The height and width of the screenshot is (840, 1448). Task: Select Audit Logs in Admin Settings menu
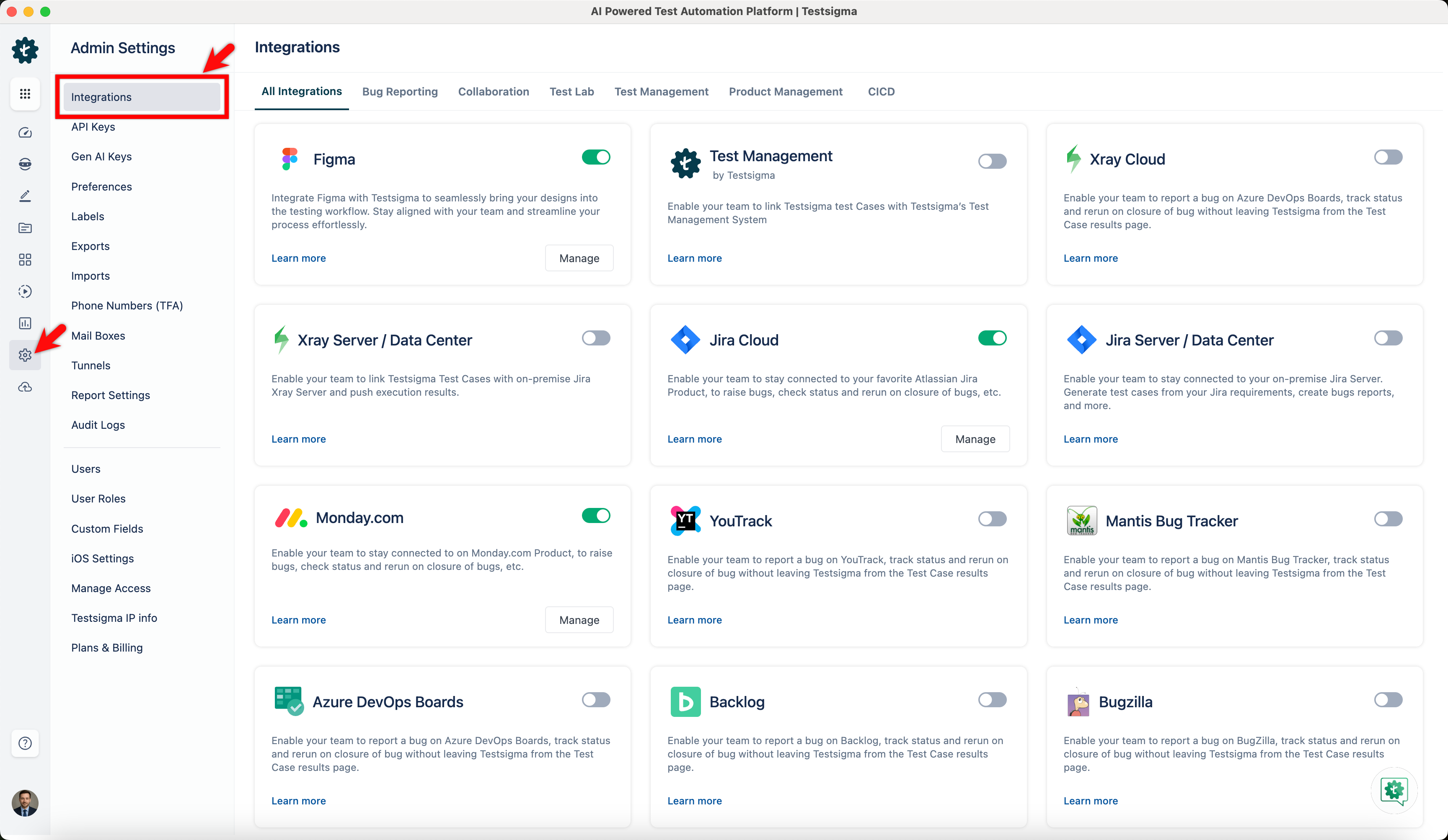[x=98, y=425]
